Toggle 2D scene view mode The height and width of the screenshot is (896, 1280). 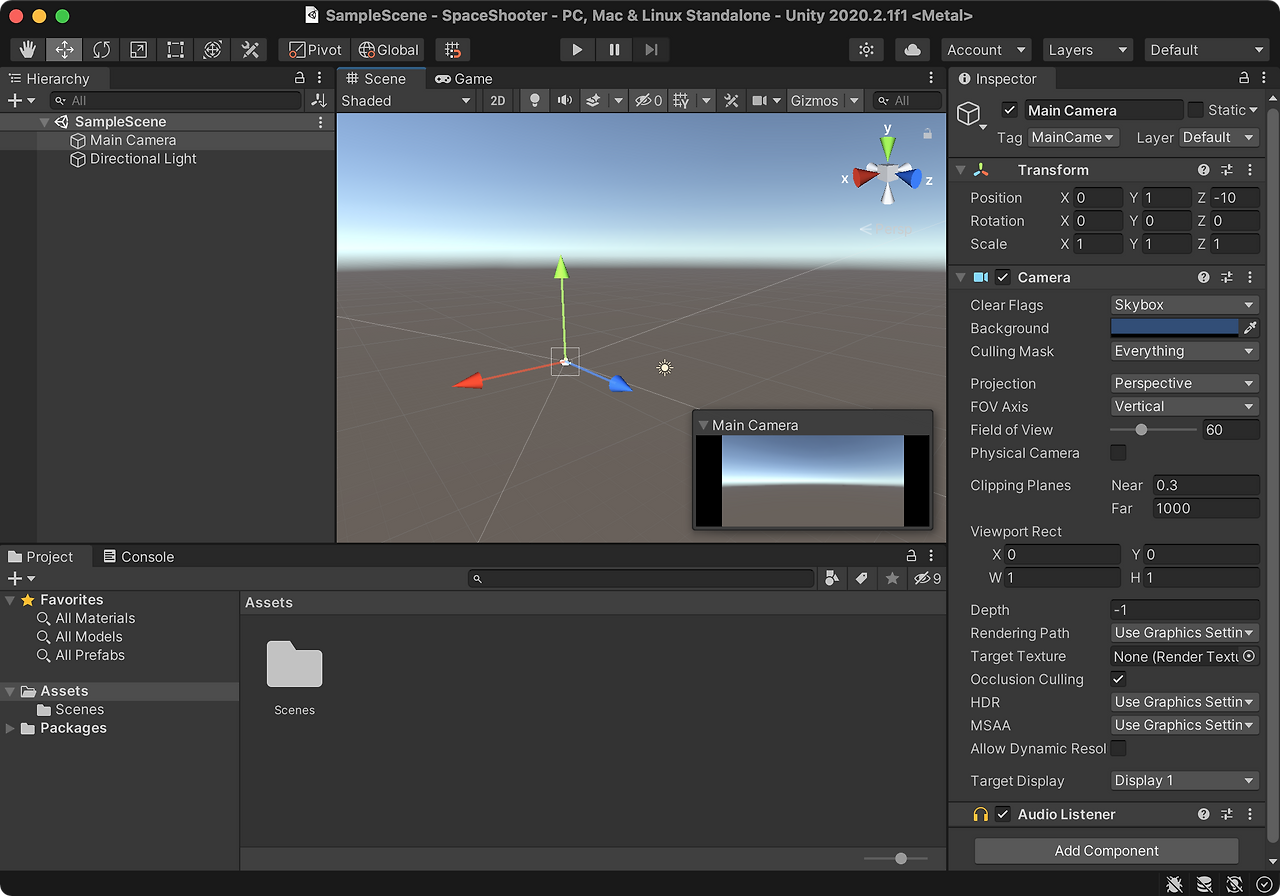(497, 100)
